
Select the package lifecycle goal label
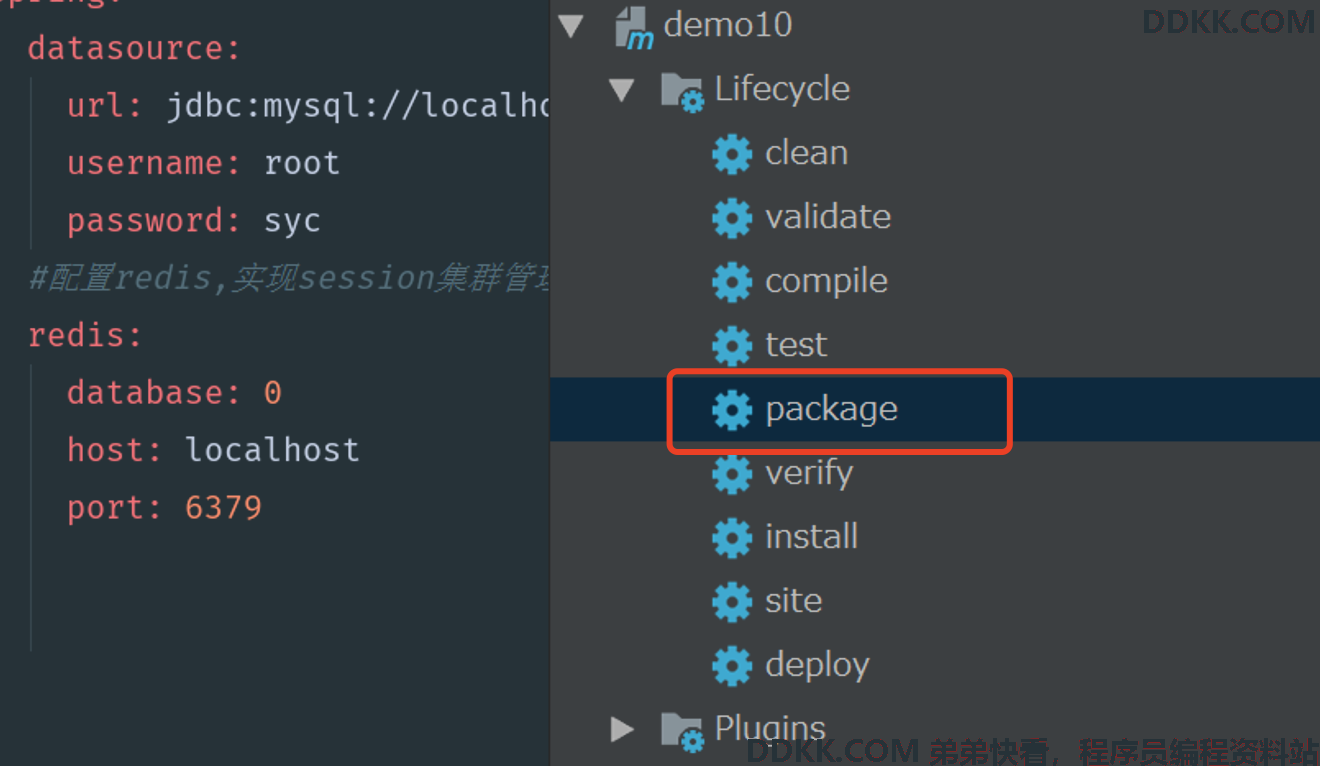[831, 410]
